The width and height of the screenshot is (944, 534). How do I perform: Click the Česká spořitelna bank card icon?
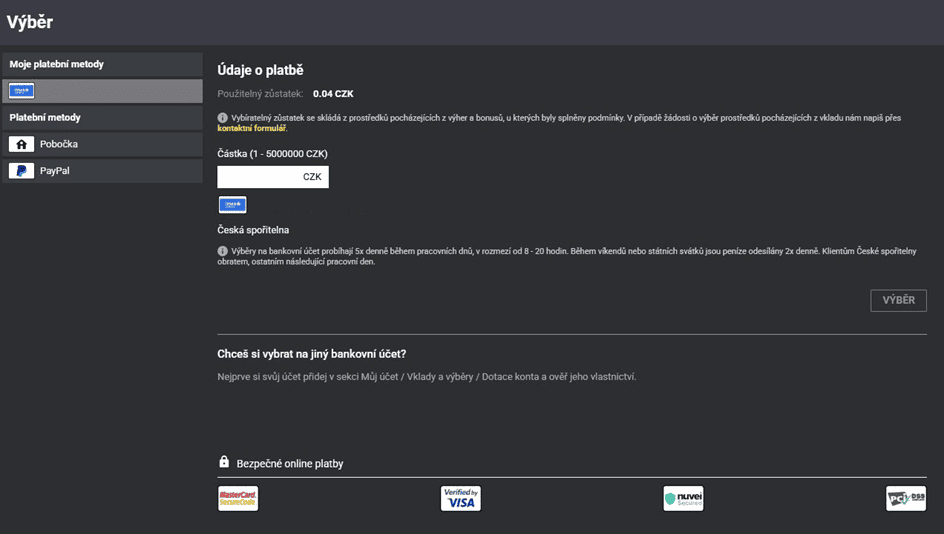[232, 205]
